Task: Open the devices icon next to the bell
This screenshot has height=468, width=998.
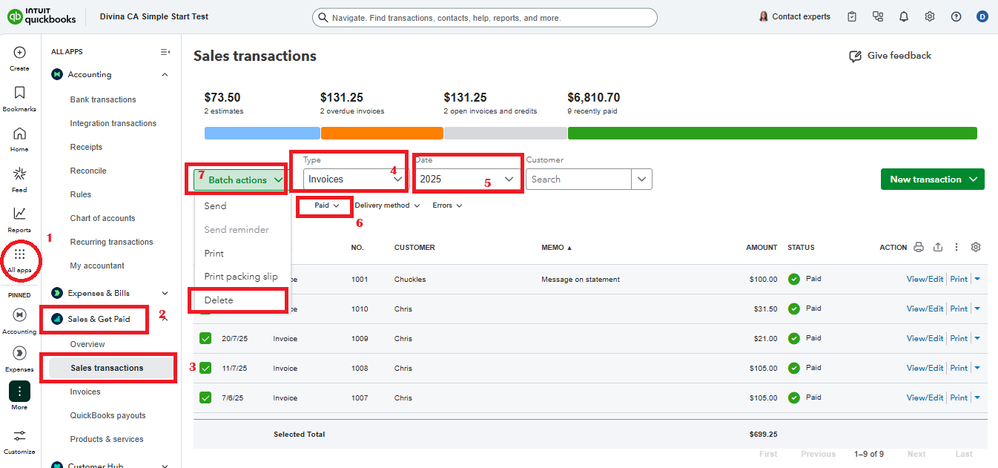Action: (878, 17)
